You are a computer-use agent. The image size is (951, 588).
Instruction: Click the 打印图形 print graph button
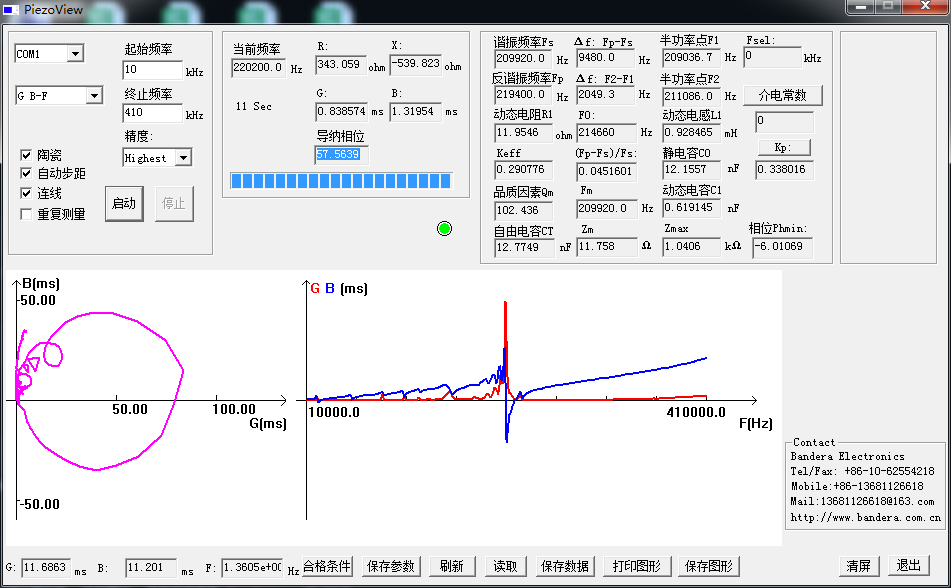tap(637, 566)
